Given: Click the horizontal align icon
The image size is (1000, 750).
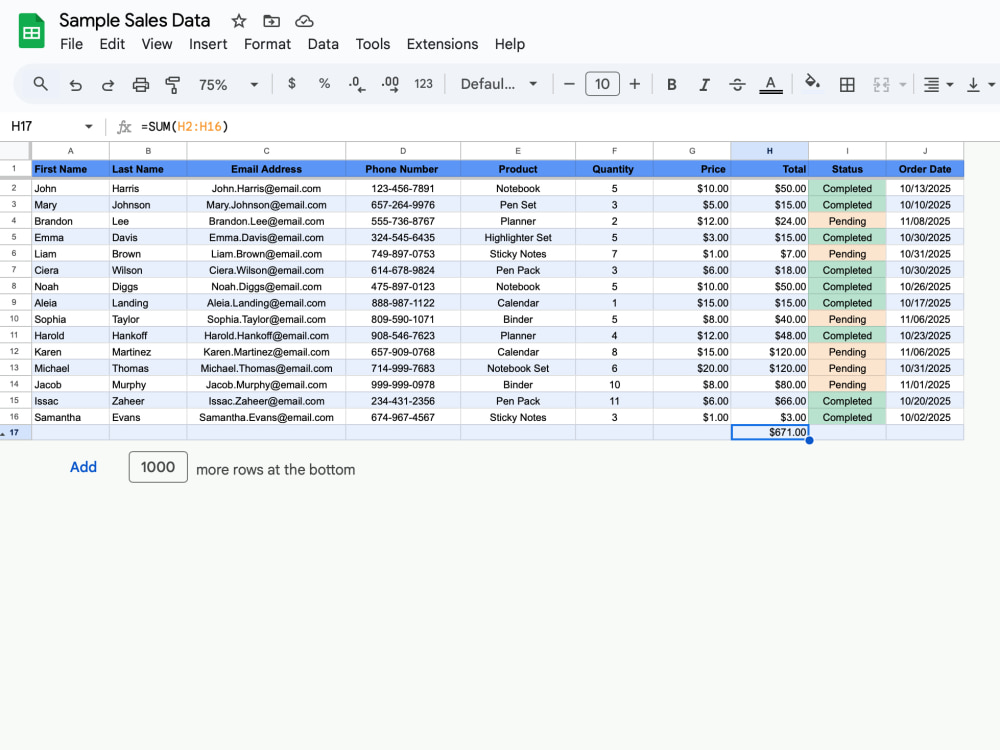Looking at the screenshot, I should (931, 84).
